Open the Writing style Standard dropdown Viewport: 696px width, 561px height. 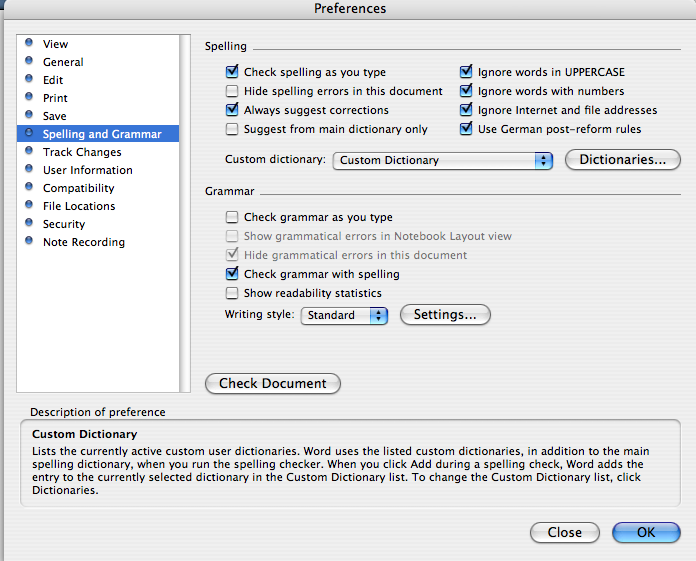344,316
